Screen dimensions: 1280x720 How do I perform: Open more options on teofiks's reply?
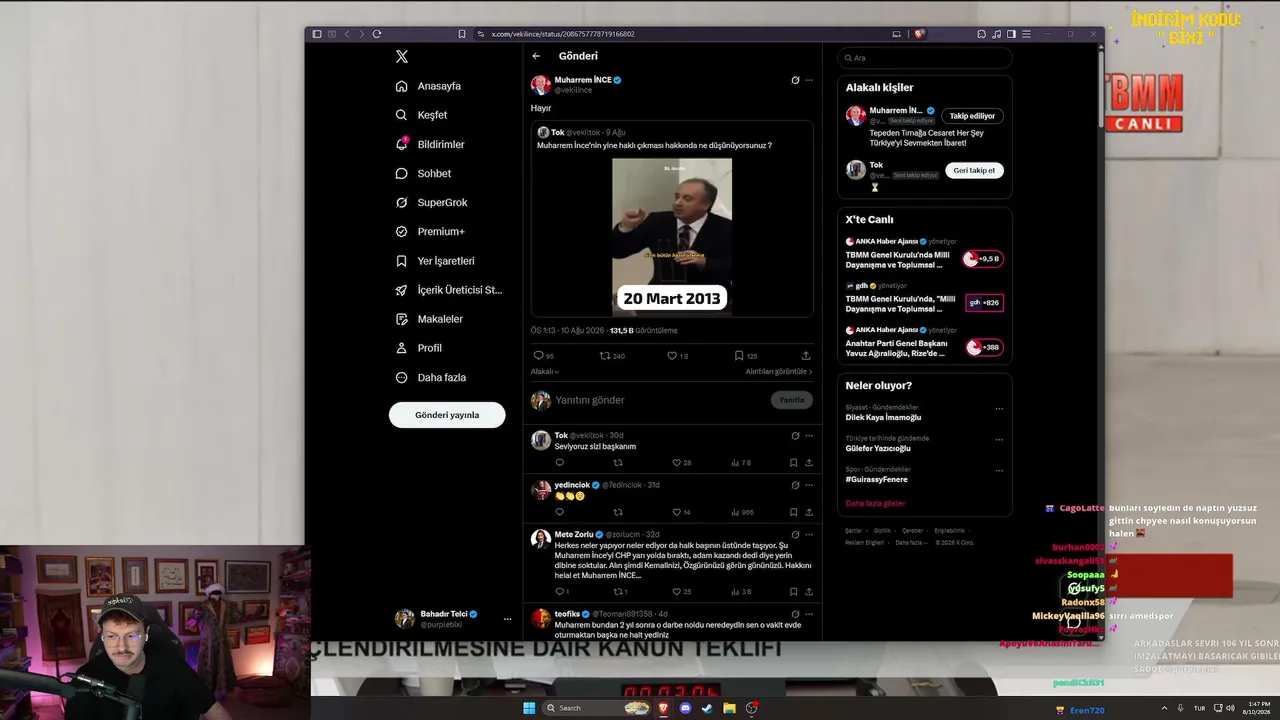click(809, 614)
